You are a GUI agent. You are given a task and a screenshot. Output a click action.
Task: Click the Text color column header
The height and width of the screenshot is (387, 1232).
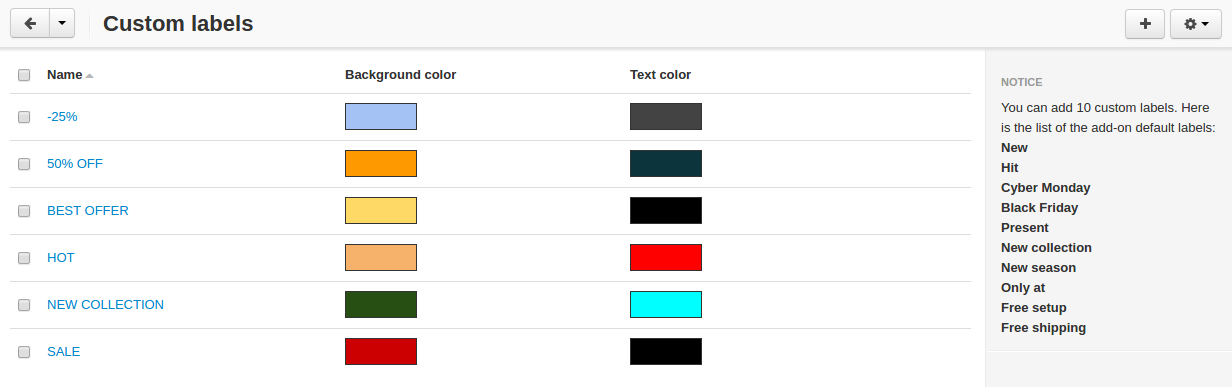click(x=660, y=75)
